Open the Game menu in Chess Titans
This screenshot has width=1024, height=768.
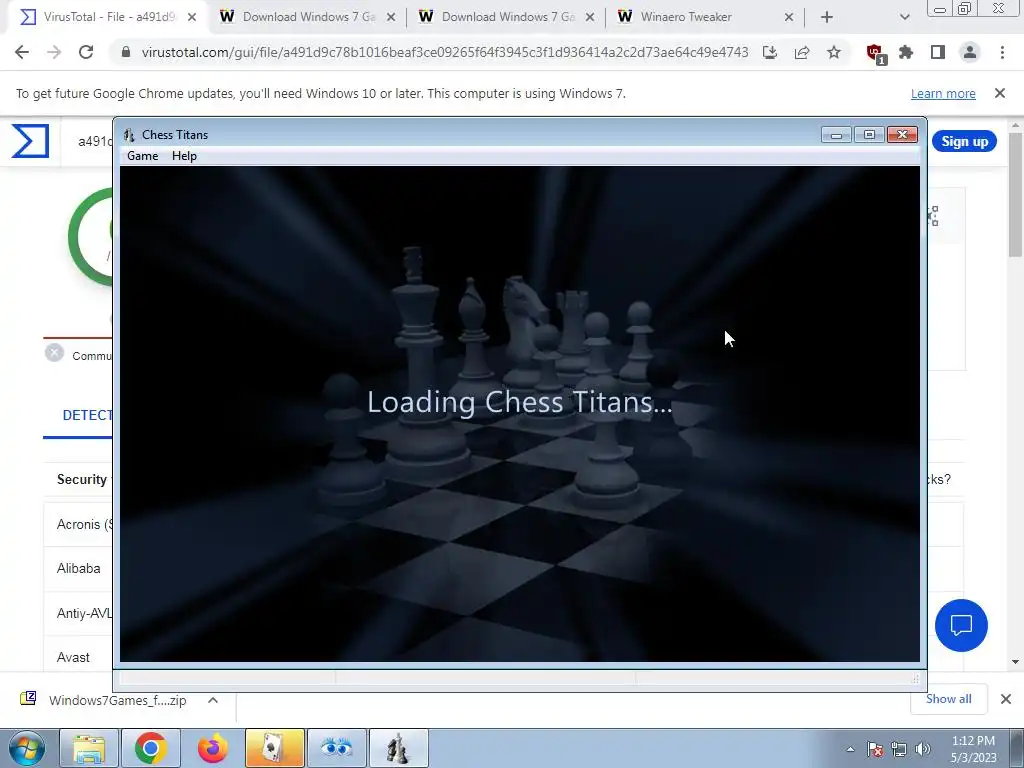click(142, 155)
